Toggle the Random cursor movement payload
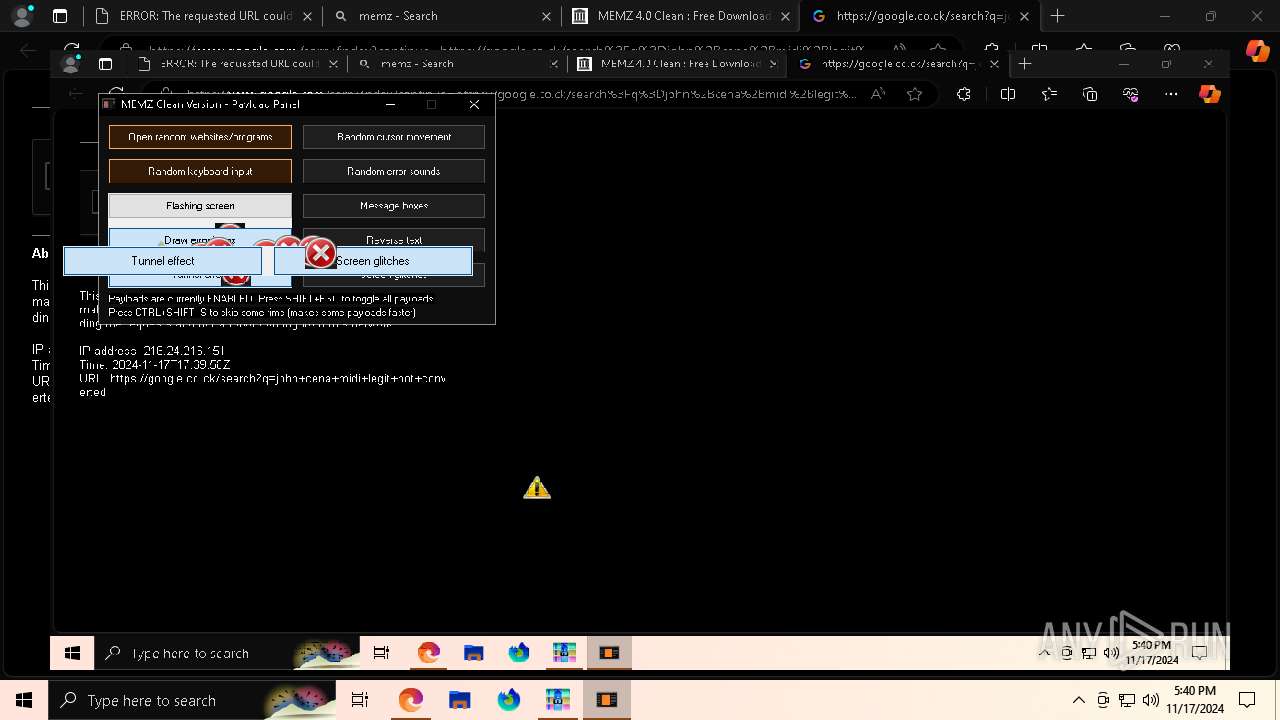1280x720 pixels. pyautogui.click(x=394, y=137)
